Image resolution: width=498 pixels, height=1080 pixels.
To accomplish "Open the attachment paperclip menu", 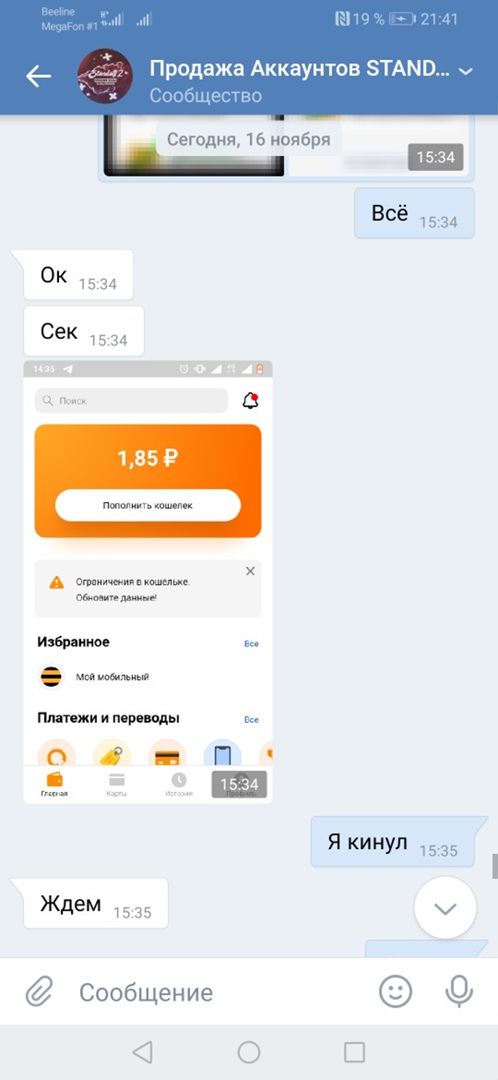I will (x=39, y=993).
